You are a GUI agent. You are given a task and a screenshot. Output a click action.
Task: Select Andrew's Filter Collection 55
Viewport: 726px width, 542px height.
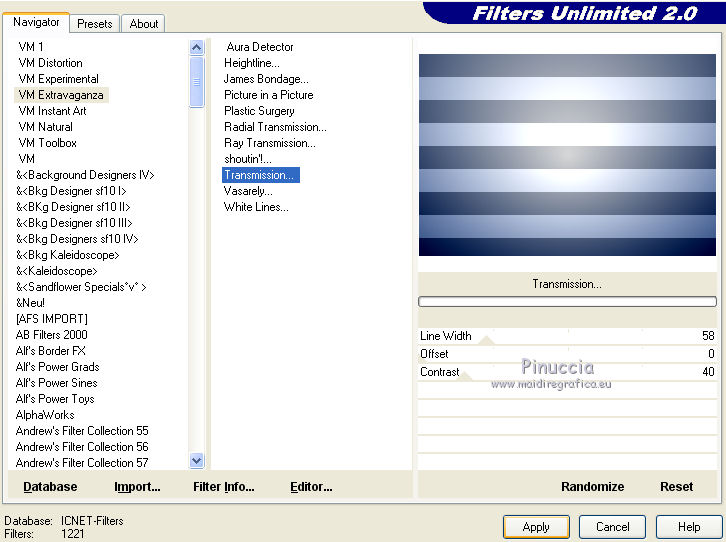click(x=82, y=431)
